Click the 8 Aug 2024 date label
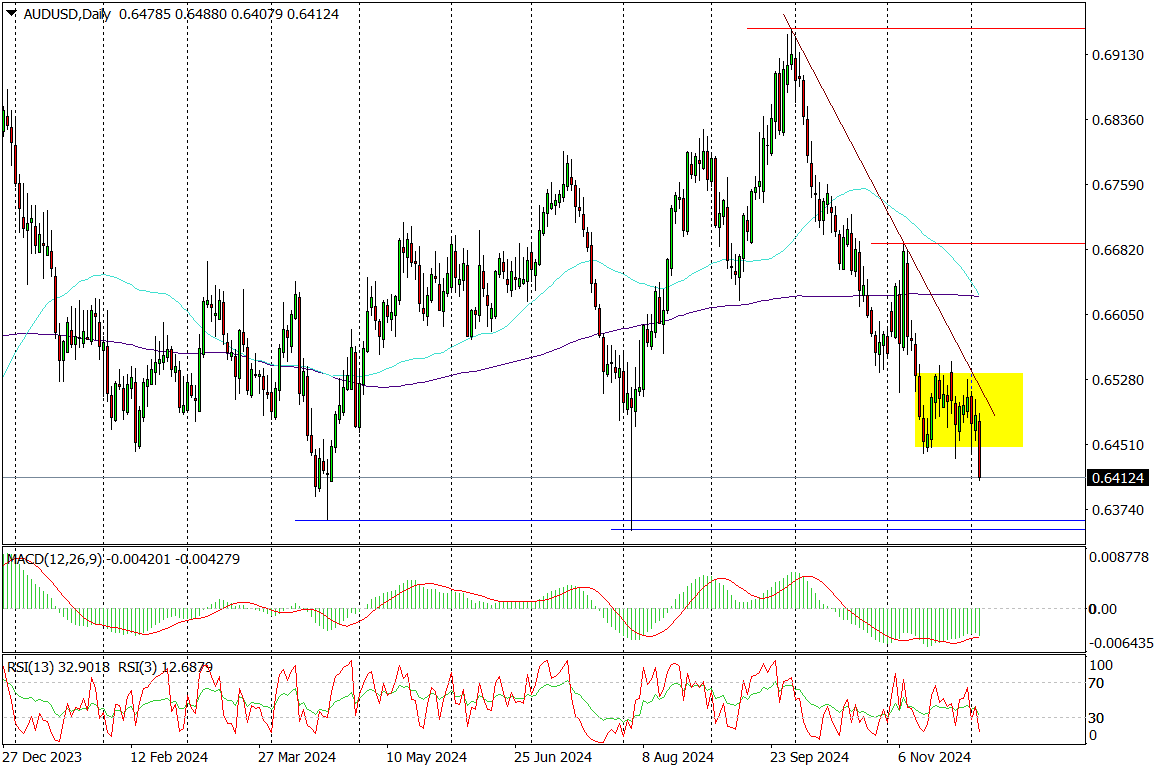The image size is (1157, 771). tap(678, 758)
